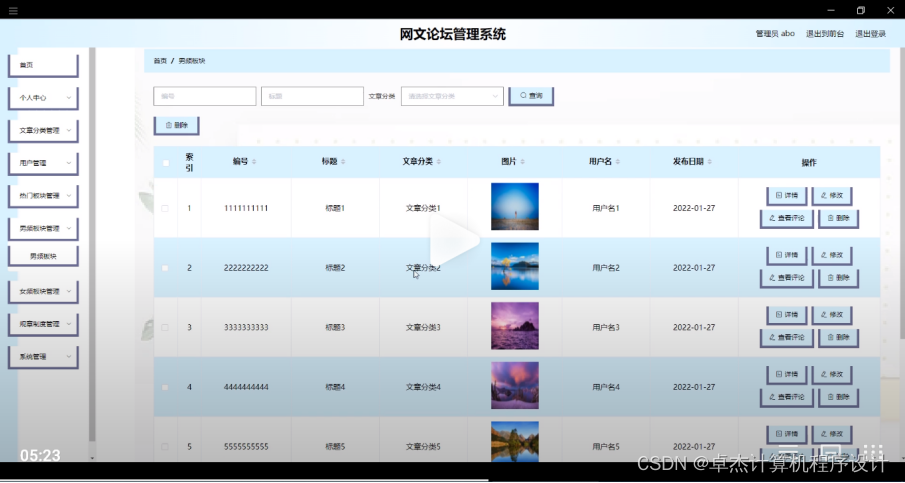Click 退出登录 in the top bar
Image resolution: width=905 pixels, height=483 pixels.
870,34
